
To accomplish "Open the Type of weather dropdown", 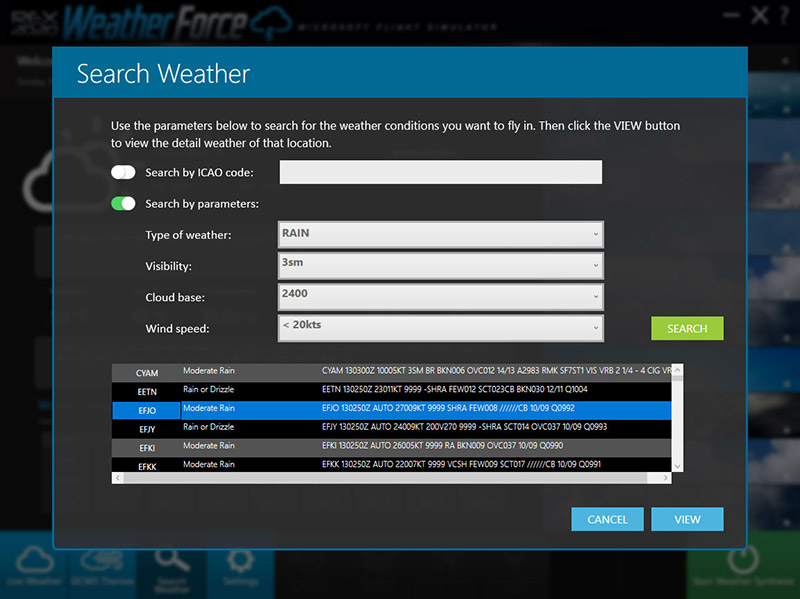I will [x=441, y=234].
